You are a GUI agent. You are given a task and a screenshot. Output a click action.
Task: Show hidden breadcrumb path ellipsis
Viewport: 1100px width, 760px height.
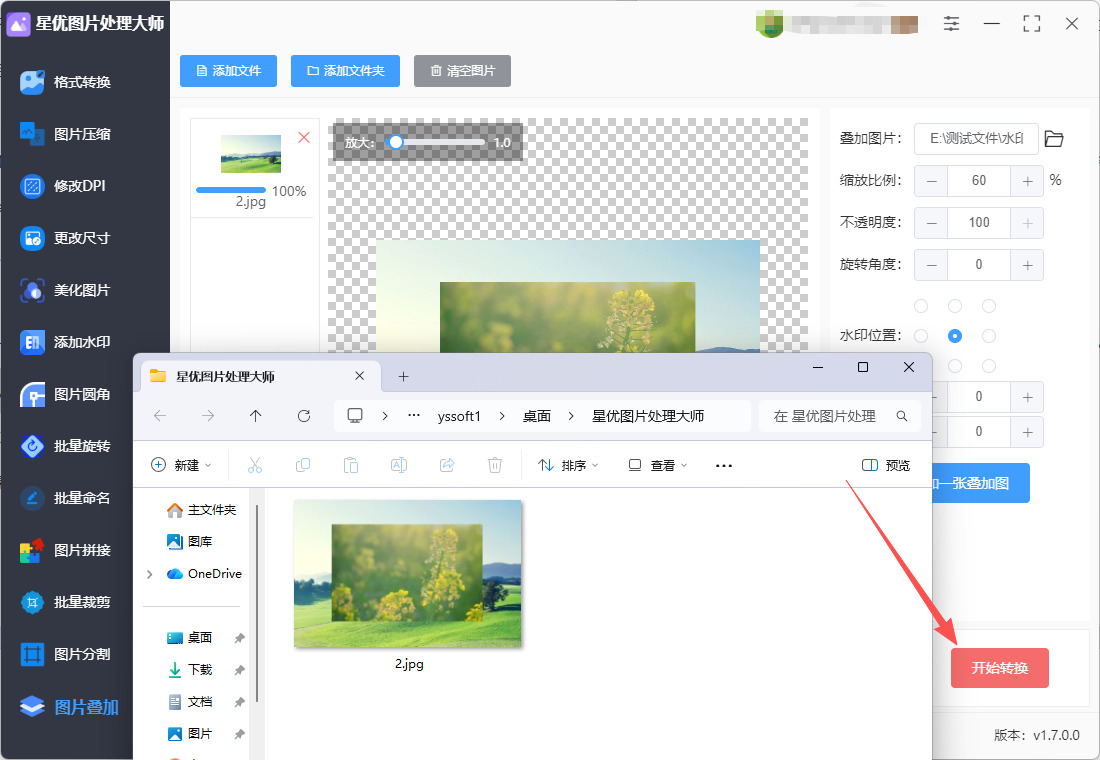(414, 416)
